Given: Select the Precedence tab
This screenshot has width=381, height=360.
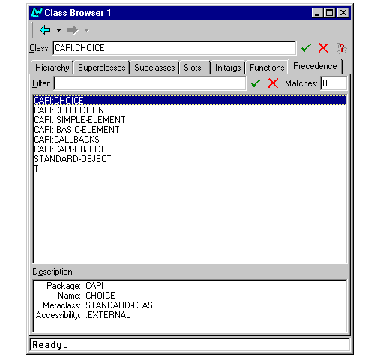Looking at the screenshot, I should (x=315, y=66).
